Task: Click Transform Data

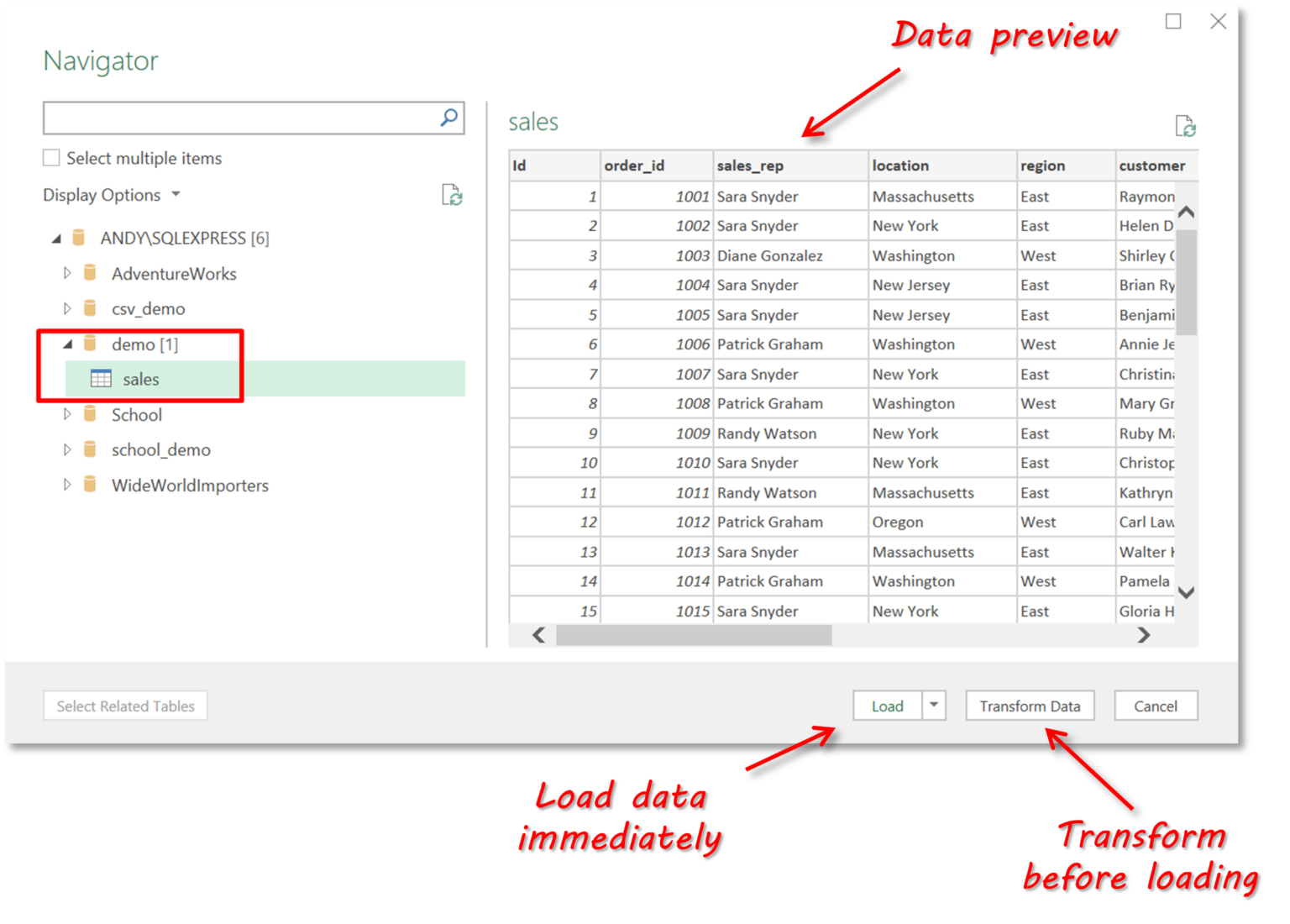Action: (x=1030, y=706)
